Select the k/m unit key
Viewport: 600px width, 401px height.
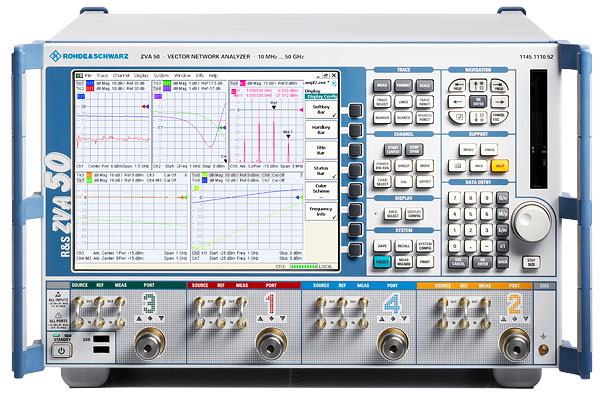tap(502, 230)
